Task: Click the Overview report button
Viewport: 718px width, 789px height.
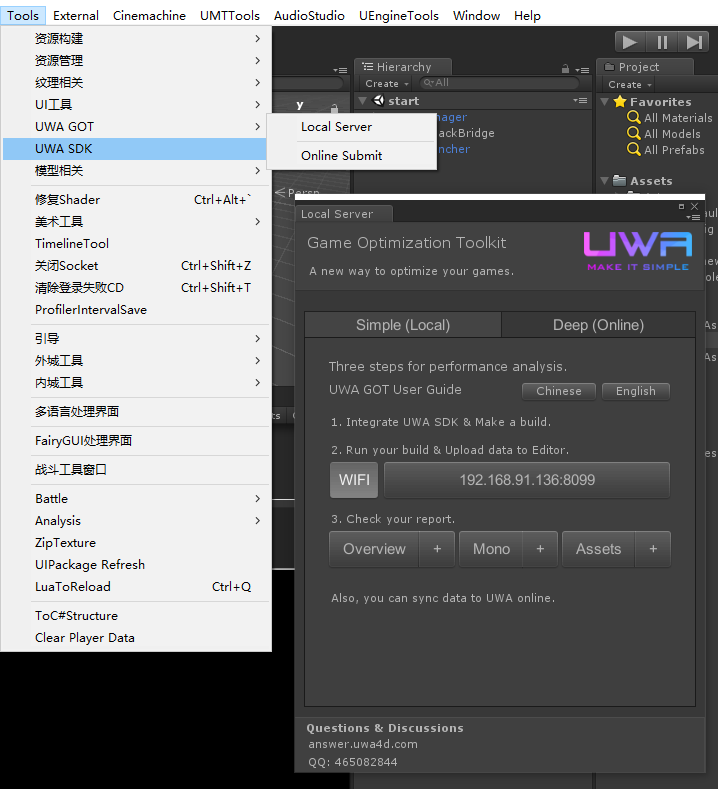Action: (x=374, y=549)
